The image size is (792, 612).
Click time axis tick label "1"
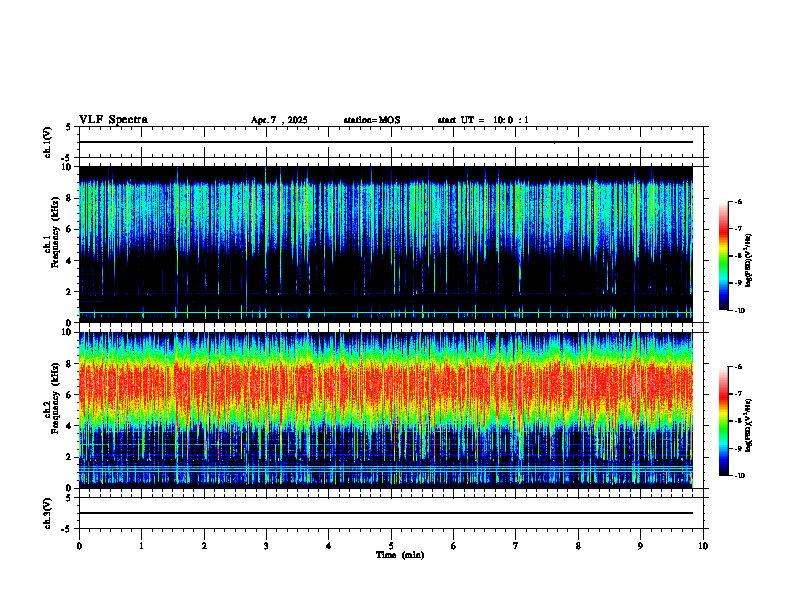141,546
